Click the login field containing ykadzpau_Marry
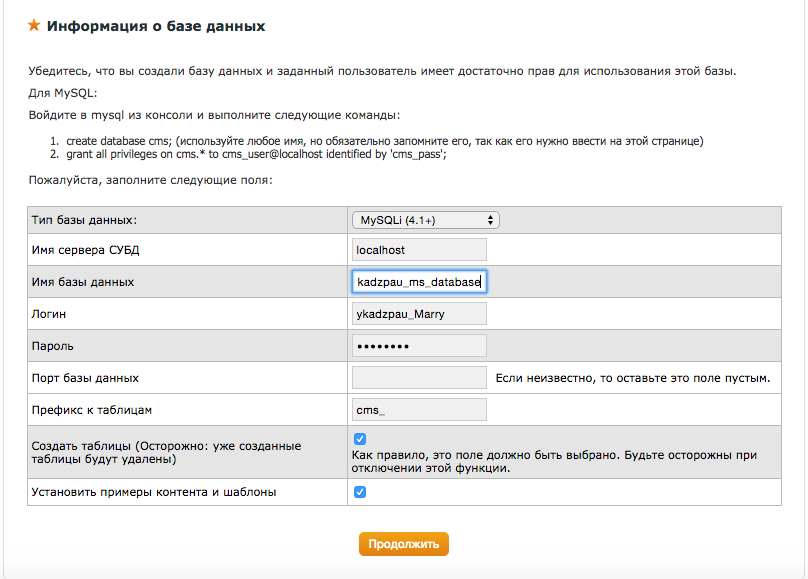 [x=419, y=314]
